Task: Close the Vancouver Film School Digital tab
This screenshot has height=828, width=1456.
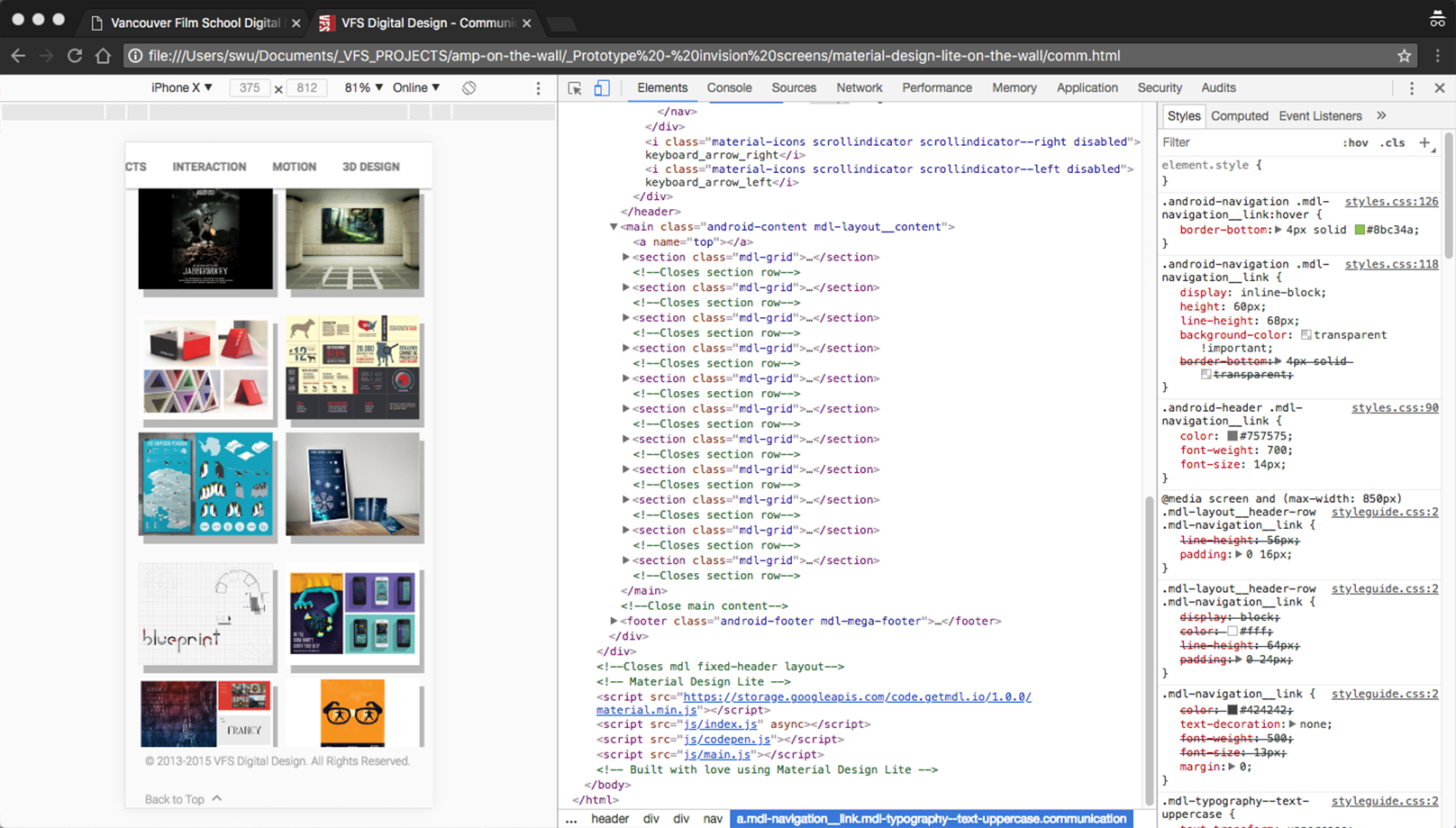Action: click(296, 23)
